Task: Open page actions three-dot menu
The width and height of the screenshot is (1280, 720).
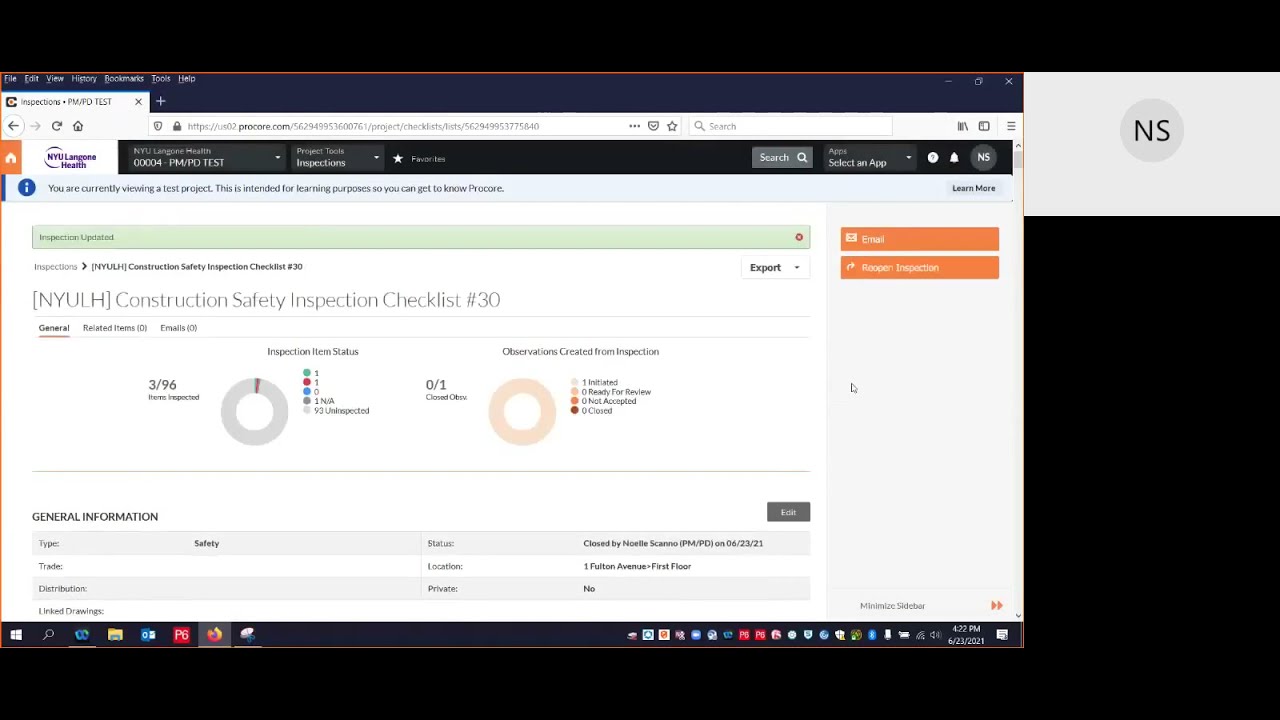Action: (x=634, y=126)
